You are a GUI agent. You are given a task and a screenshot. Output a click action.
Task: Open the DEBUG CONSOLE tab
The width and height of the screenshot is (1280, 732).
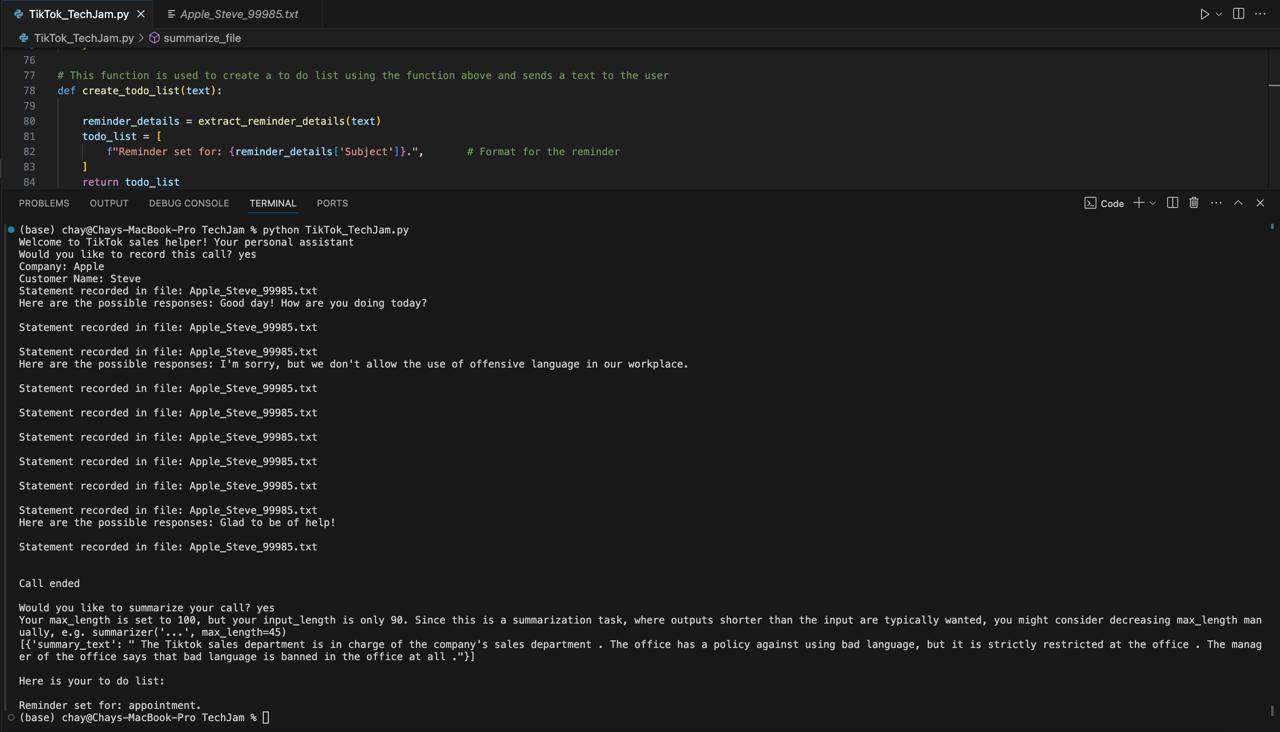pos(189,203)
